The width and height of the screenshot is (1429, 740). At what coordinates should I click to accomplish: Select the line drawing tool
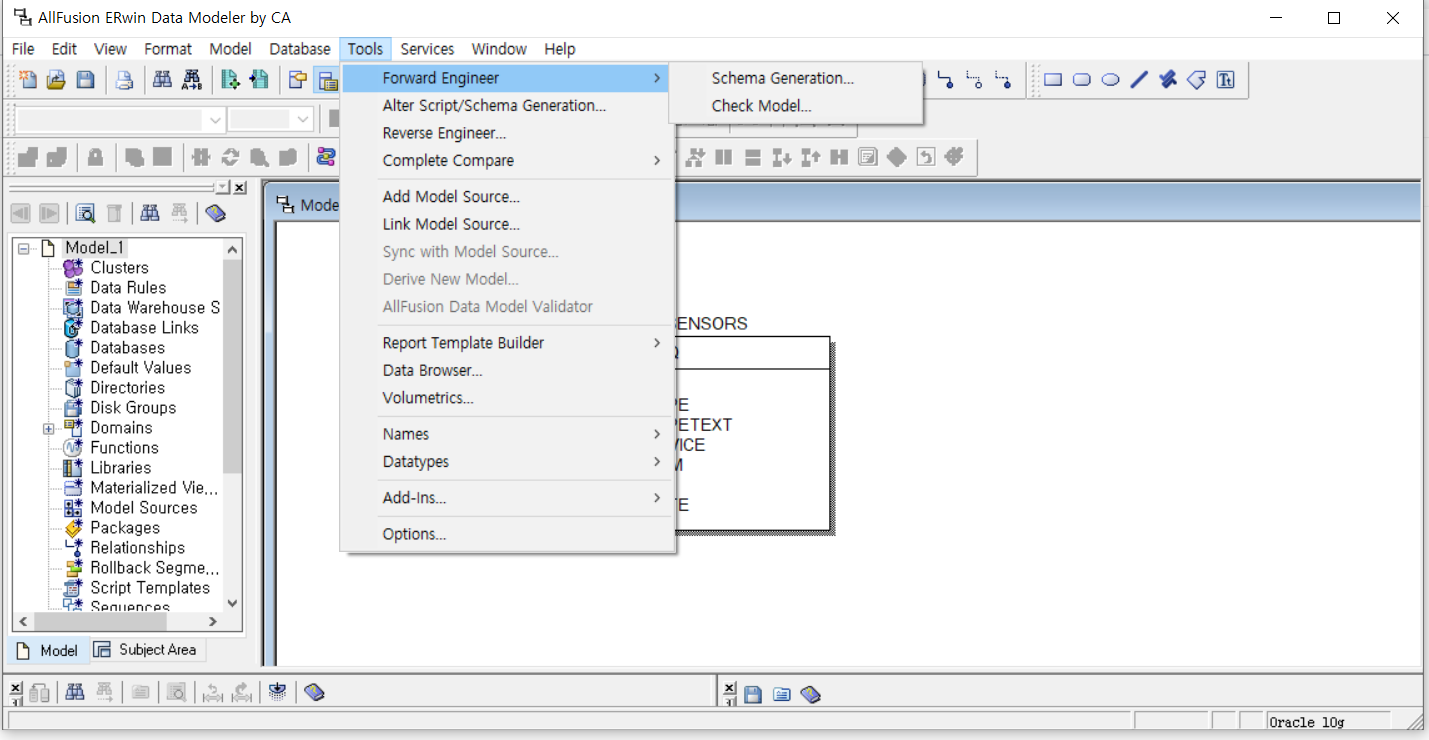pos(1139,80)
